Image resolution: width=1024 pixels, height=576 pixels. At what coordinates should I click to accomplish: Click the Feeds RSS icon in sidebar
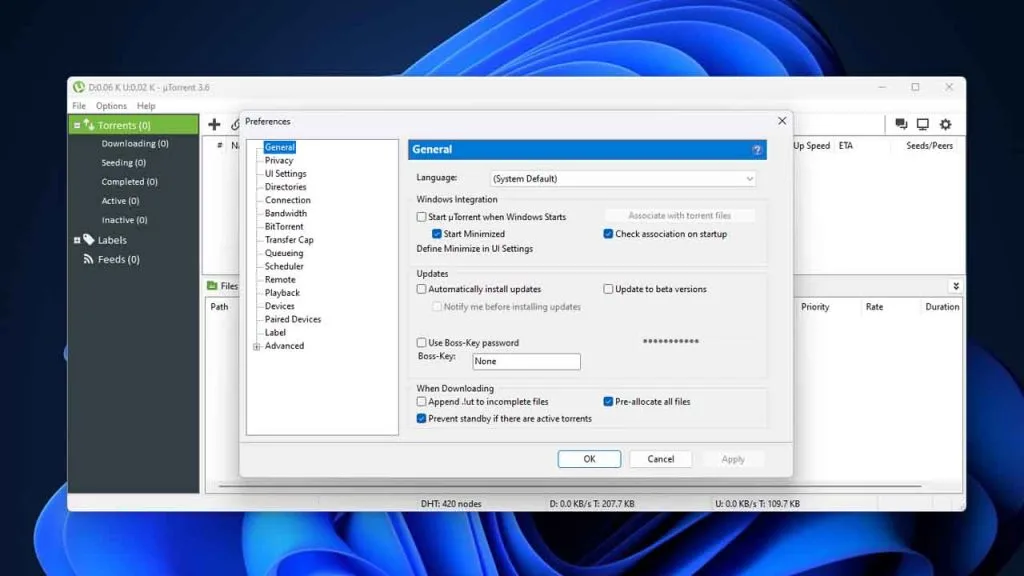[x=88, y=259]
